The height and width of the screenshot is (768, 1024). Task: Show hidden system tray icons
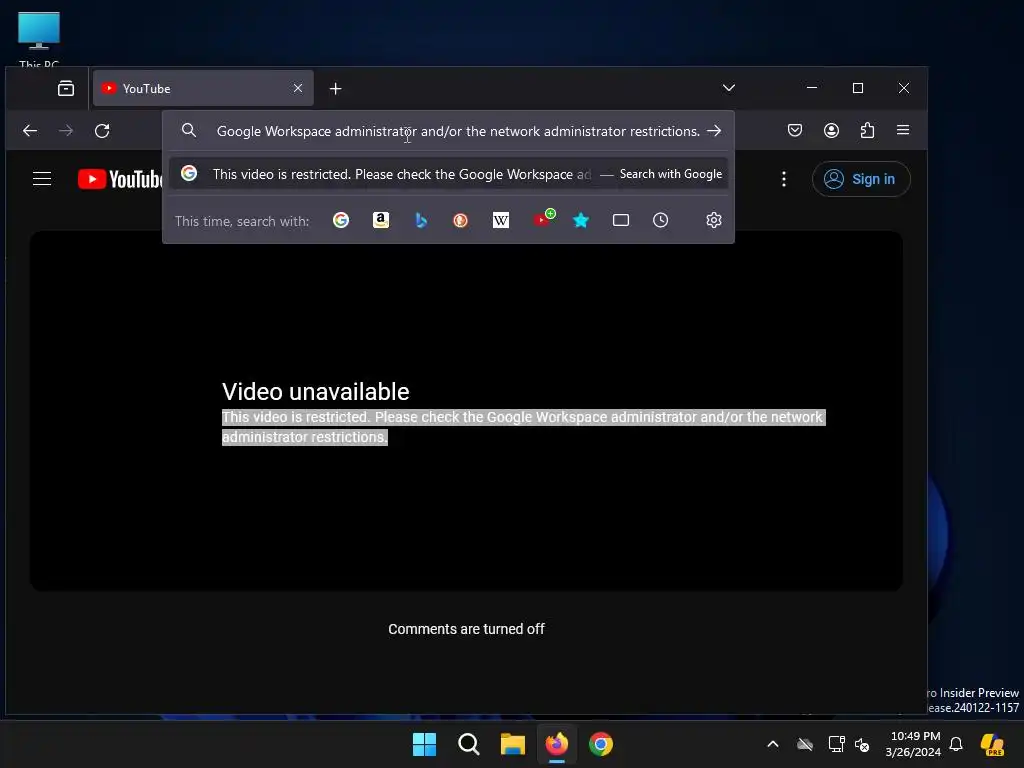click(x=773, y=744)
